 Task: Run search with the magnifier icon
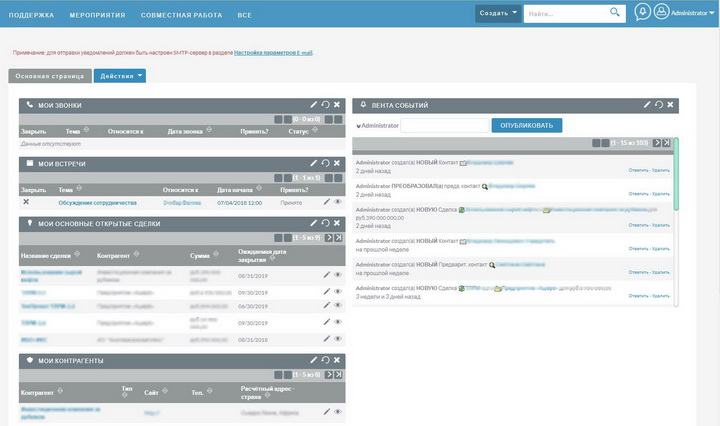(614, 12)
